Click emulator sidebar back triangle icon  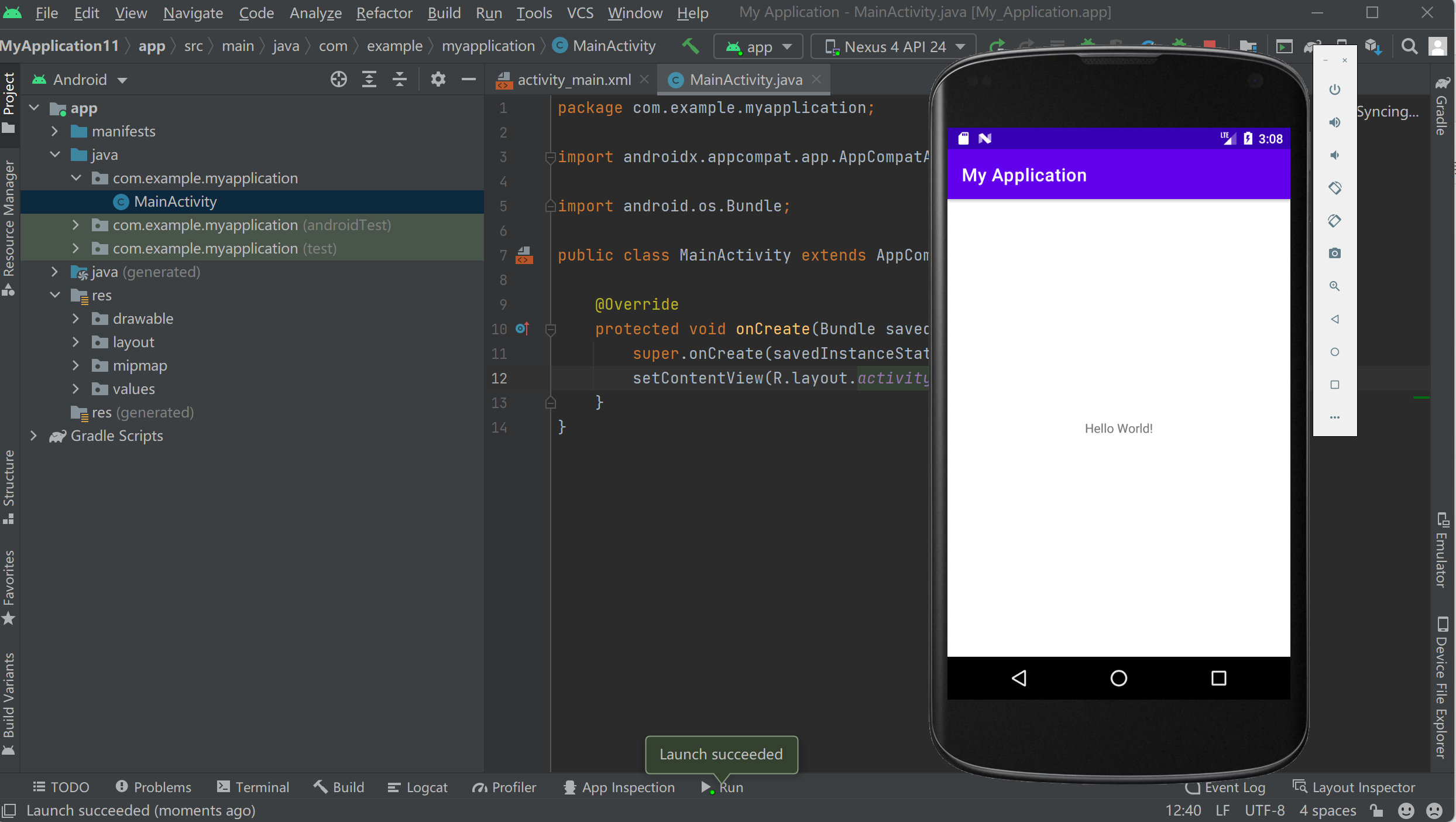click(x=1334, y=318)
